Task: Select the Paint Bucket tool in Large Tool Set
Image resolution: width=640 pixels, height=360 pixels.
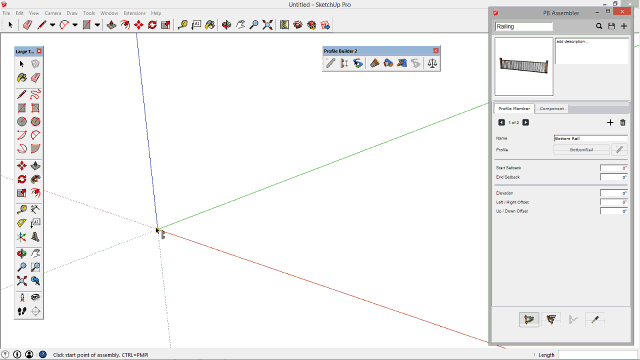Action: pos(22,78)
